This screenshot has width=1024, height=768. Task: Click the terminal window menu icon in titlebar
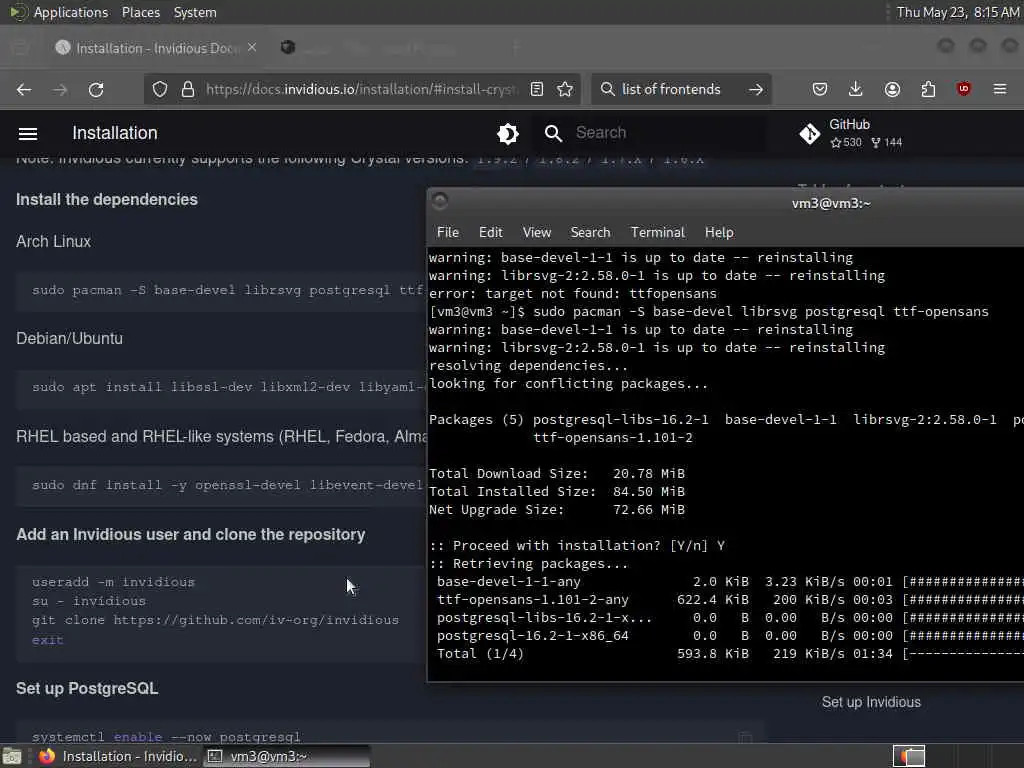440,201
